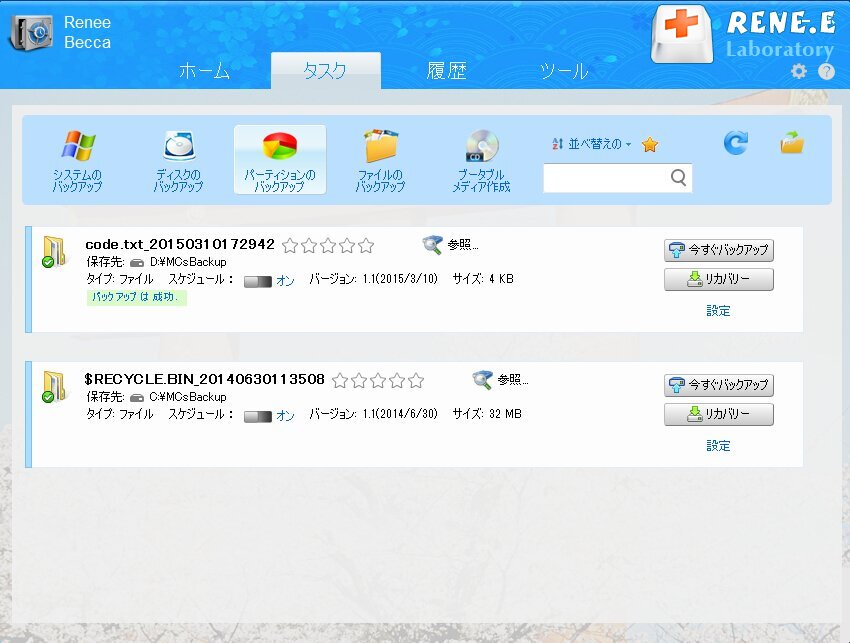
Task: Switch to the 履歴 tab
Action: pos(446,70)
